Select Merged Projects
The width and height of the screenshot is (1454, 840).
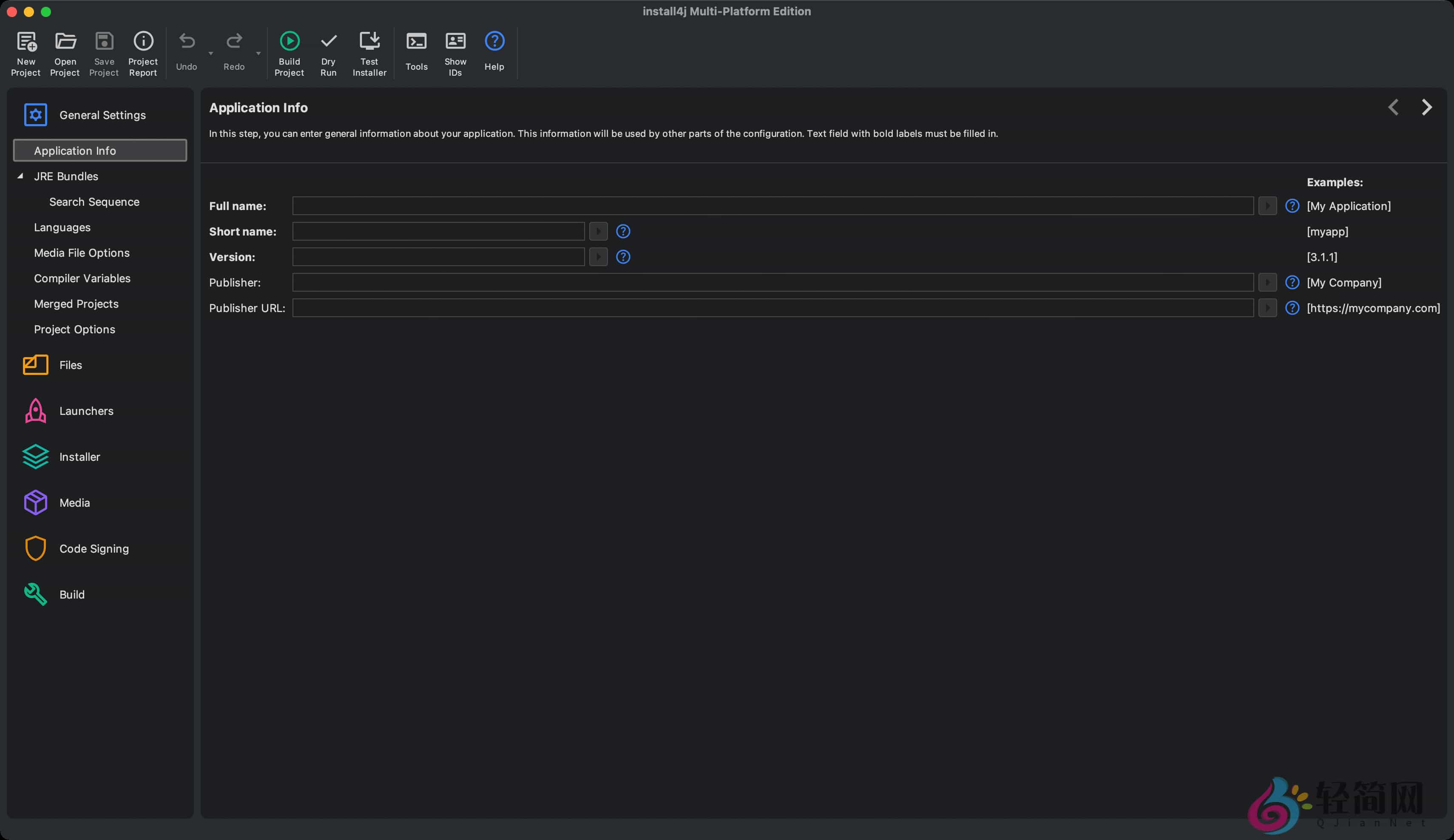coord(76,304)
